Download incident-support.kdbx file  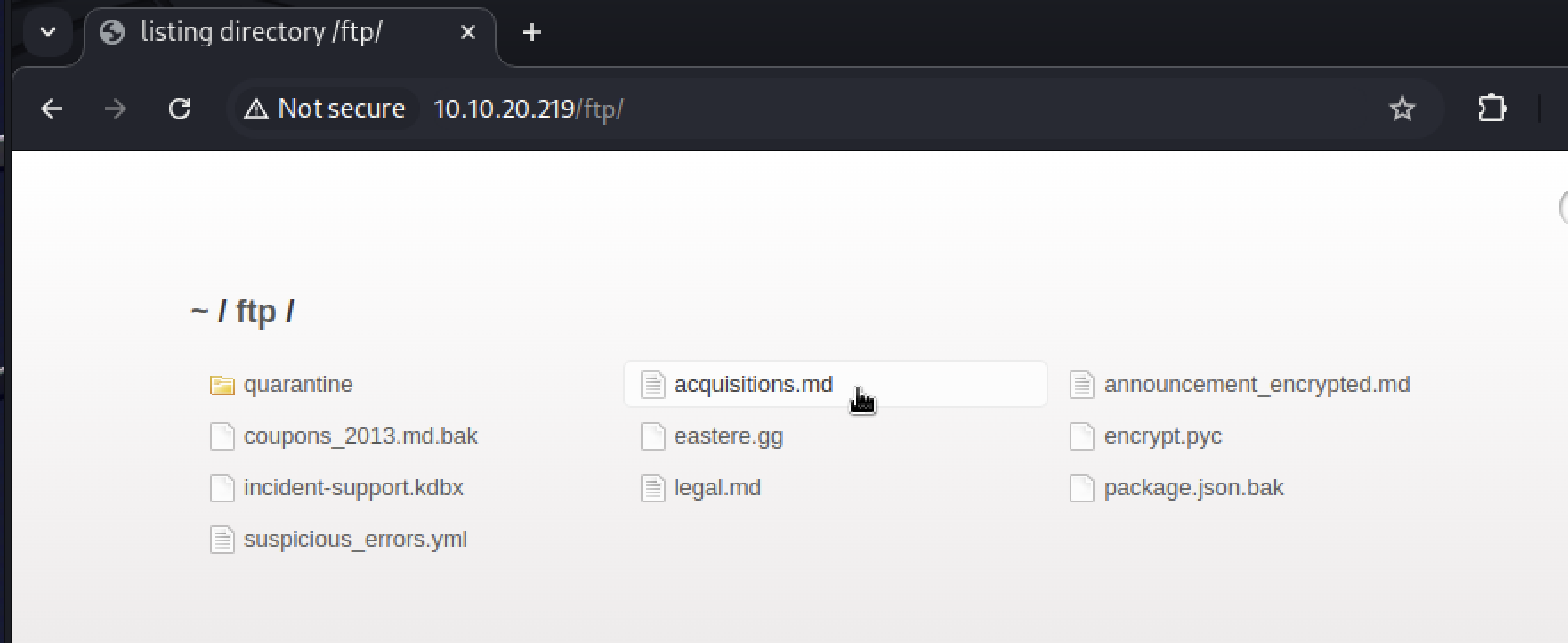click(353, 487)
